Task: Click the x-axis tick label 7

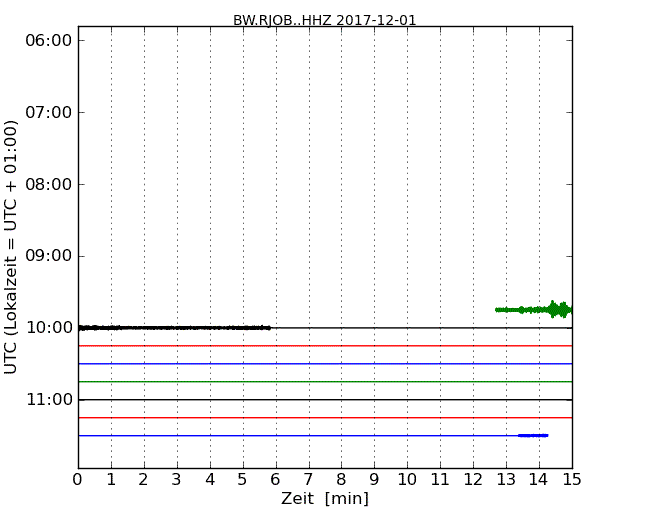Action: 308,479
